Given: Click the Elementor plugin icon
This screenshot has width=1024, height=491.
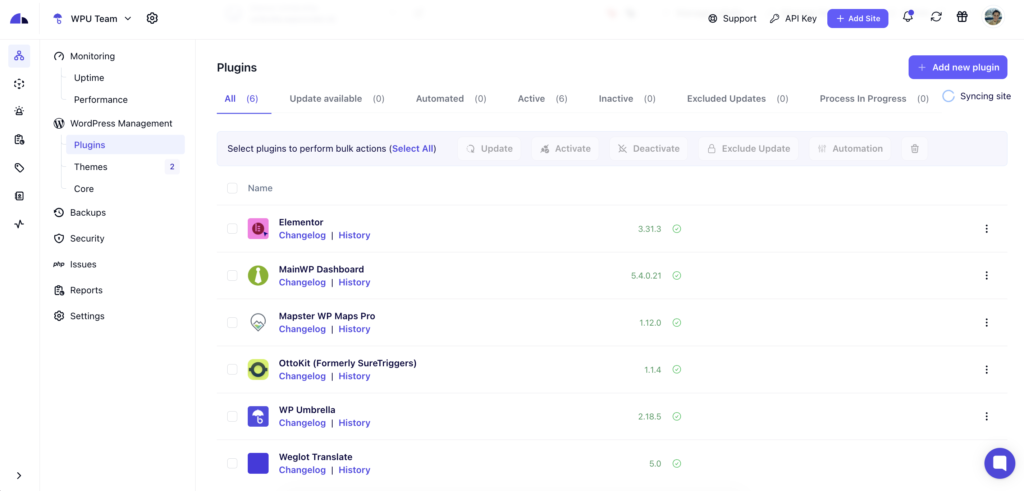Looking at the screenshot, I should [258, 229].
